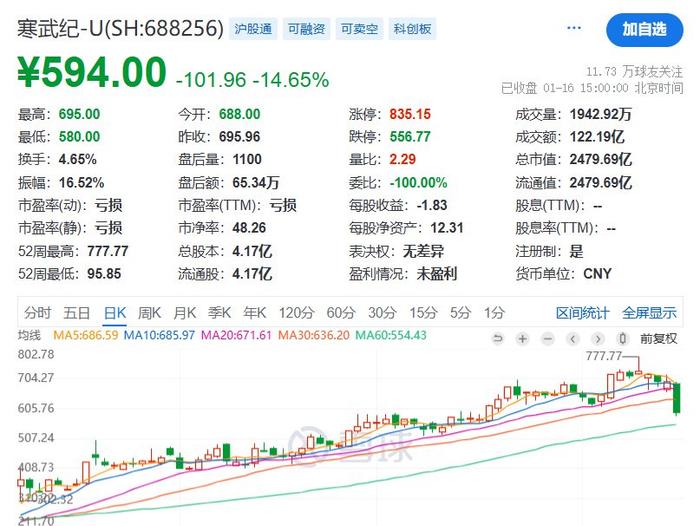Screen dimensions: 700x526
Task: Click the stock title 寒武纪-U(SH:688256)
Action: coord(121,29)
